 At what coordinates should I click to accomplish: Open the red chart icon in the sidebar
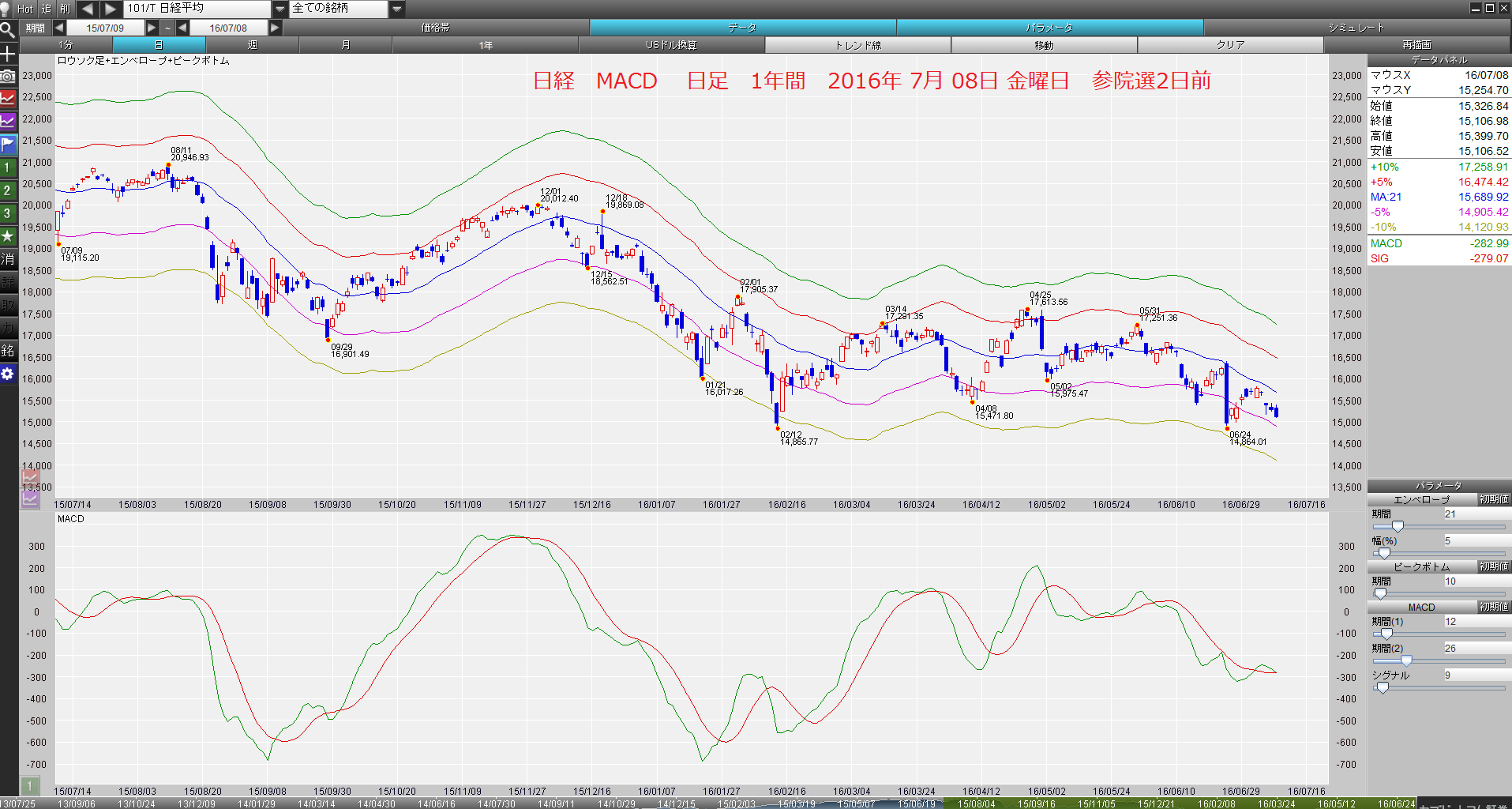tap(8, 99)
